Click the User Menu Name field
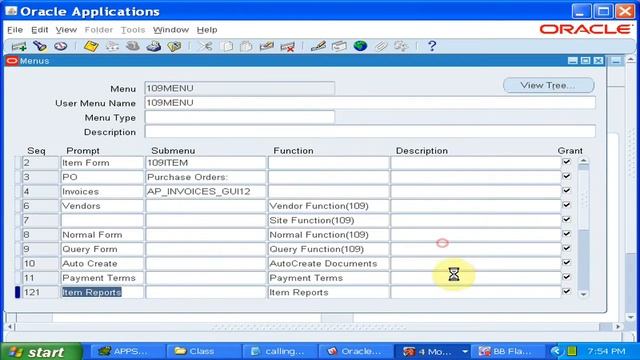Image resolution: width=640 pixels, height=360 pixels. [x=370, y=103]
